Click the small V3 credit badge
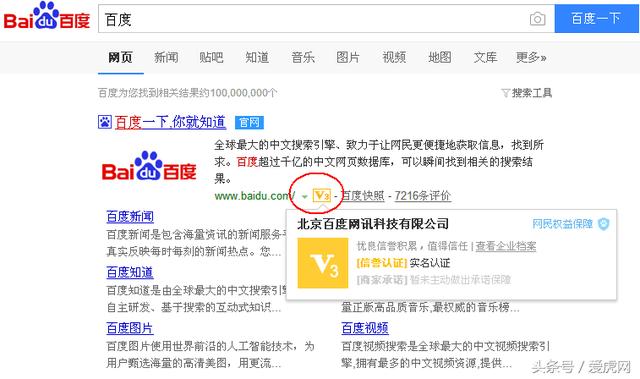 [x=322, y=196]
